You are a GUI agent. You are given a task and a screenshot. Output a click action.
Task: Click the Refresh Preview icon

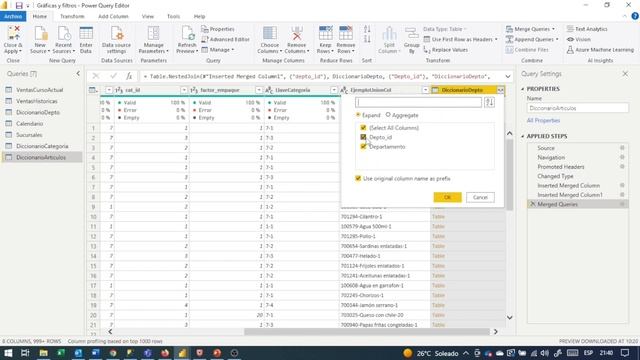187,33
